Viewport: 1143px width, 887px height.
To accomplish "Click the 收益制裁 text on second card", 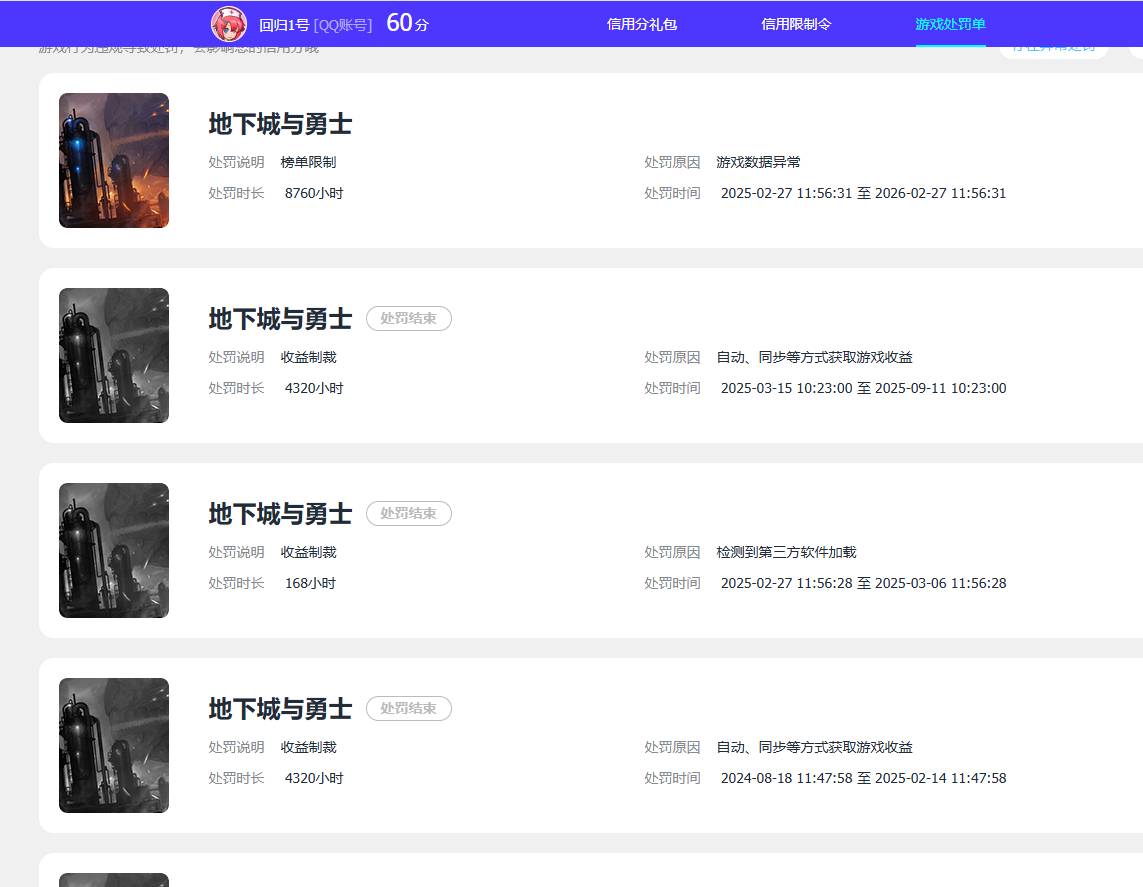I will pos(308,356).
